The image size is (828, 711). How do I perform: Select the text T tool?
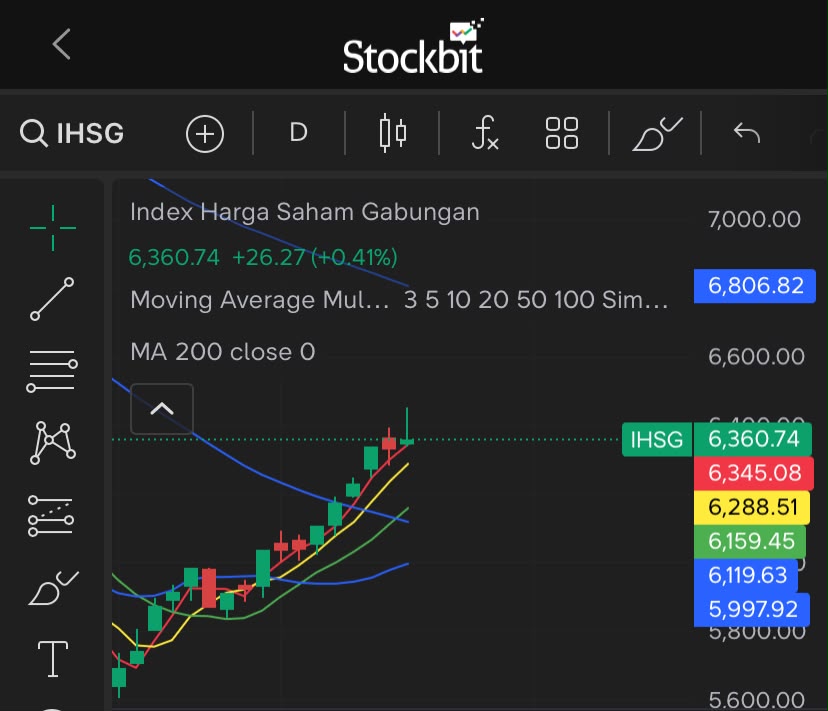coord(53,659)
